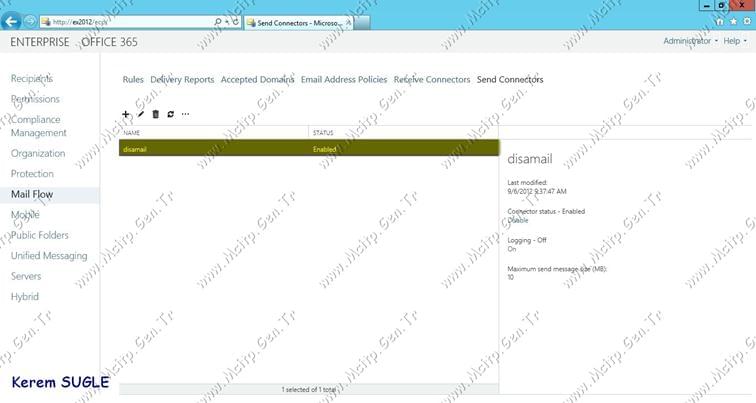756x403 pixels.
Task: Refresh the send connectors list
Action: tap(171, 114)
